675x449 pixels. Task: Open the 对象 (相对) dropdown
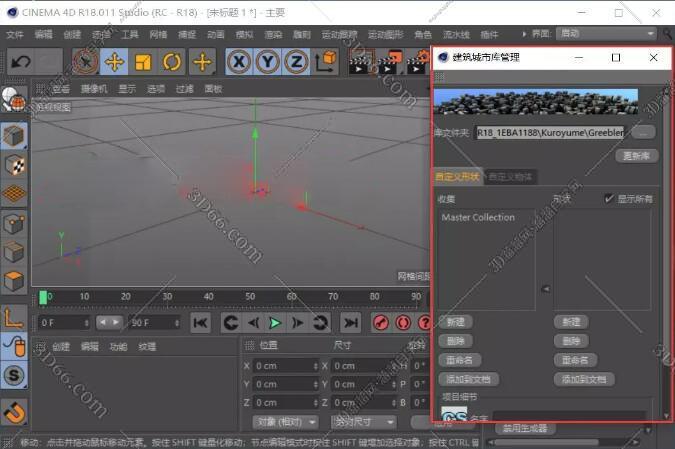tap(284, 422)
